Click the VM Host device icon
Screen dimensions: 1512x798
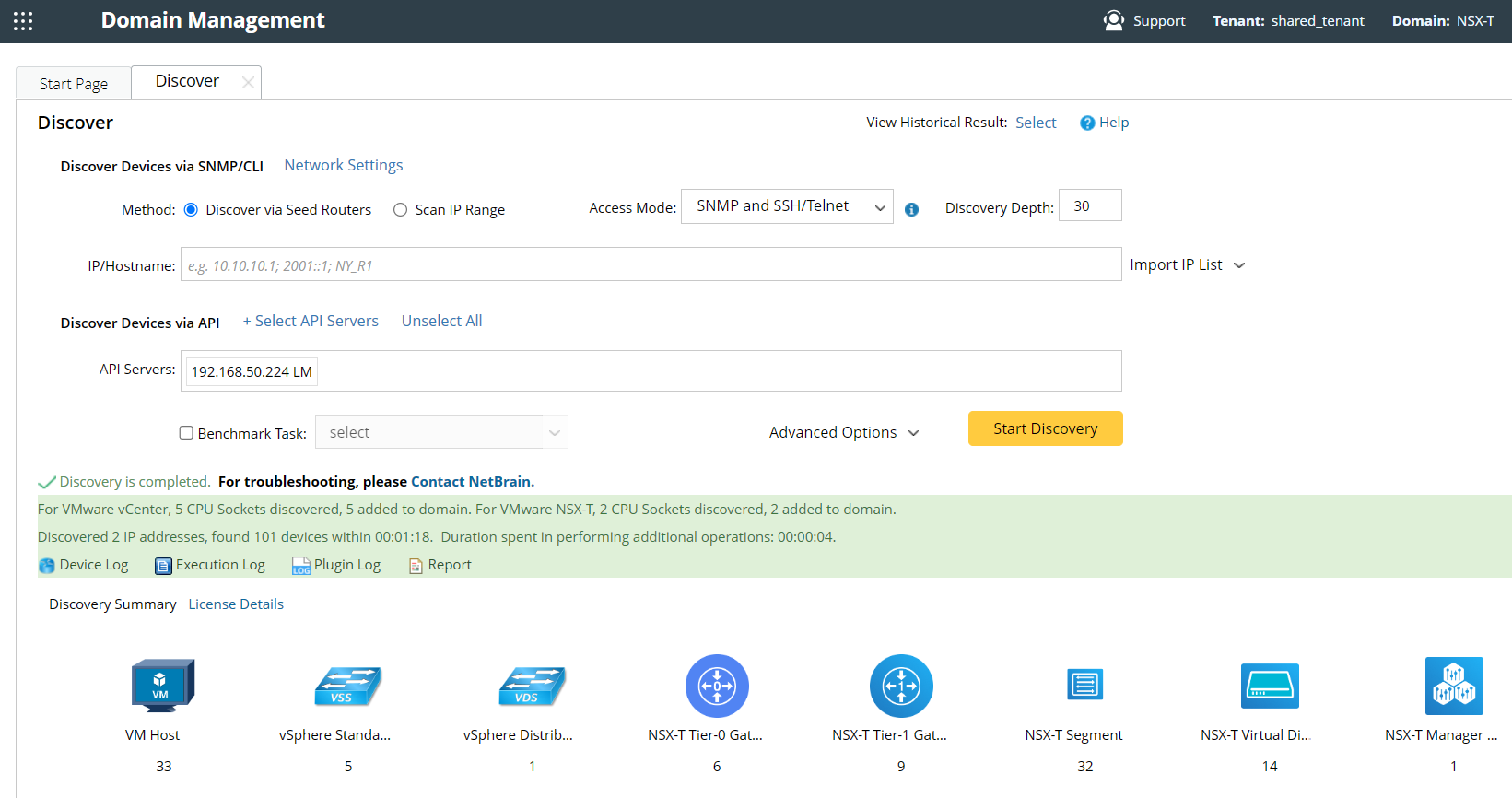click(x=163, y=686)
